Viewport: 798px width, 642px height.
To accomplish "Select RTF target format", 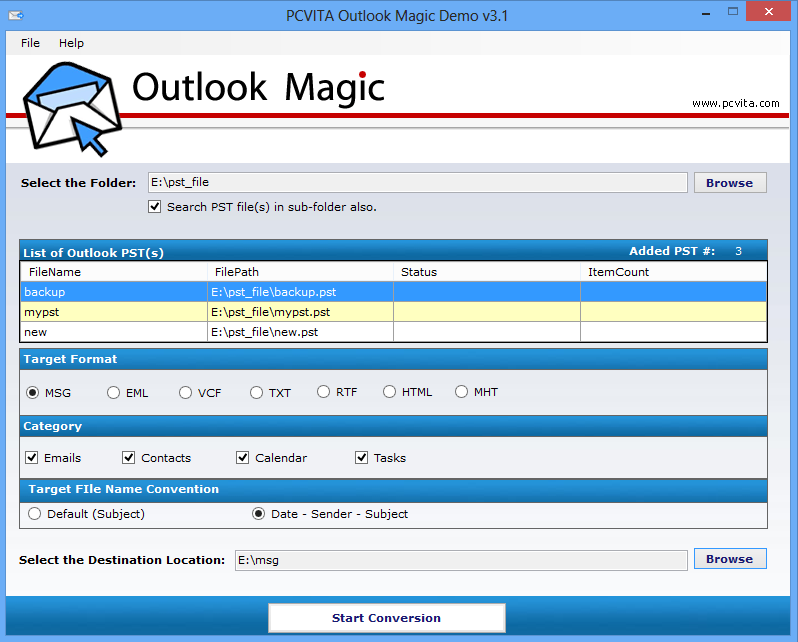I will (x=323, y=392).
